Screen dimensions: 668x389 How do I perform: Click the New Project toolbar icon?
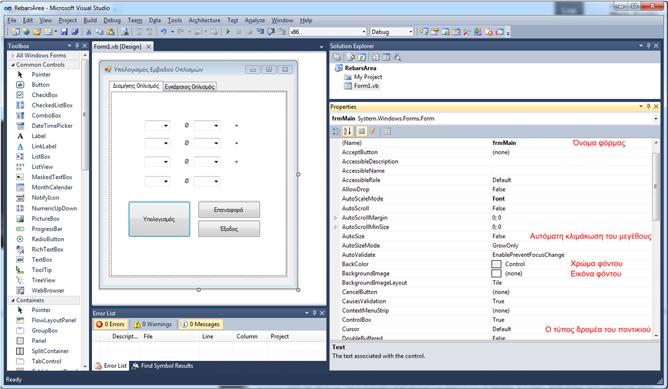point(15,32)
